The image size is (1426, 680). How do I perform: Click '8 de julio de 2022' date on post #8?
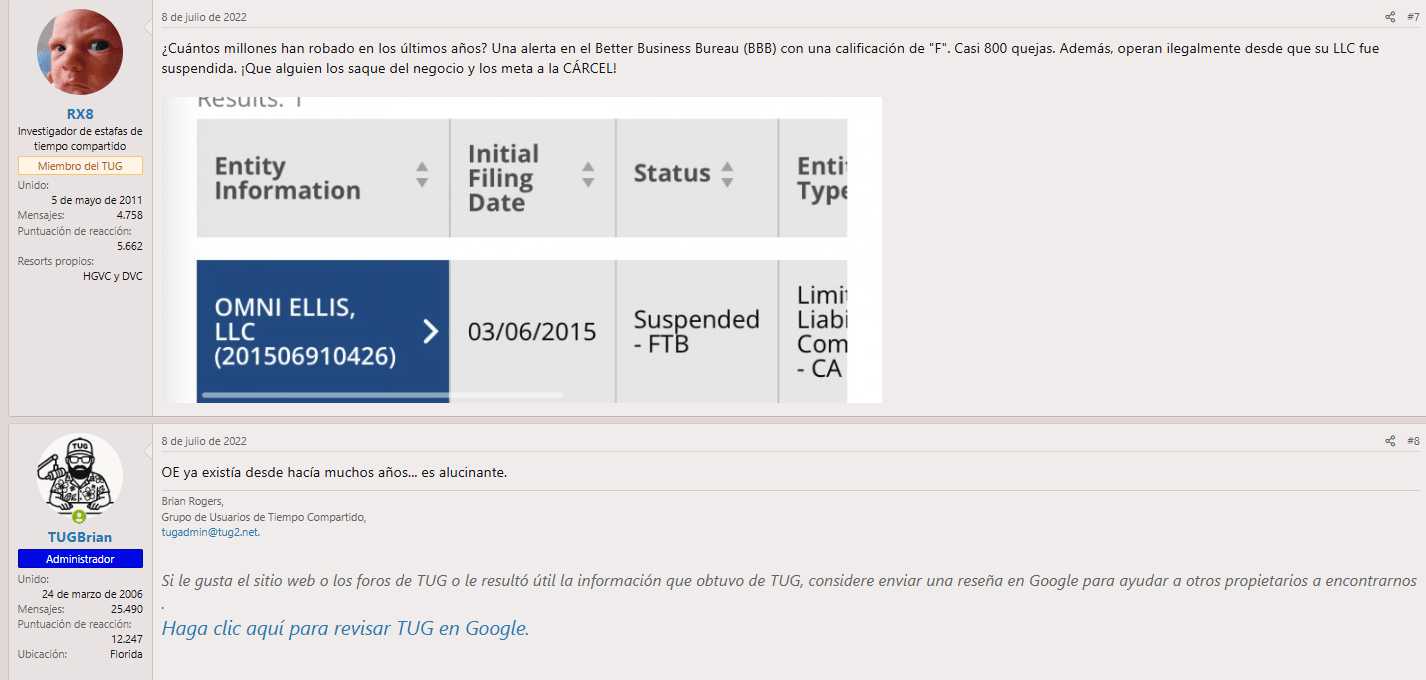(204, 441)
